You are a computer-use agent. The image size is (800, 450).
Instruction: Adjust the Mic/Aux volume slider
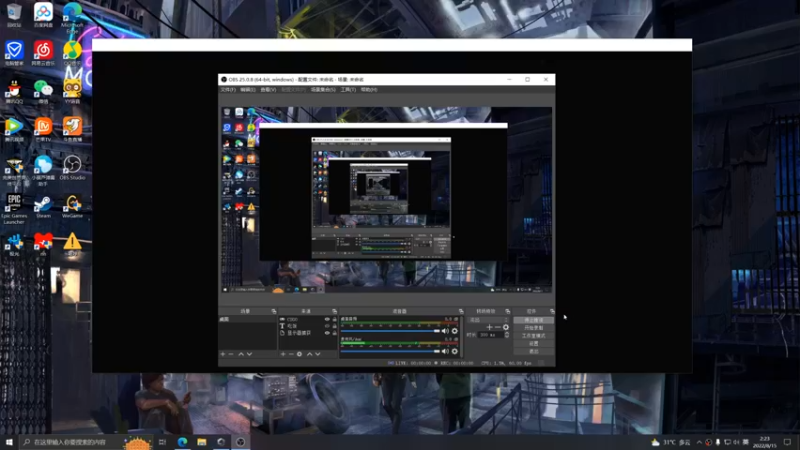point(390,351)
